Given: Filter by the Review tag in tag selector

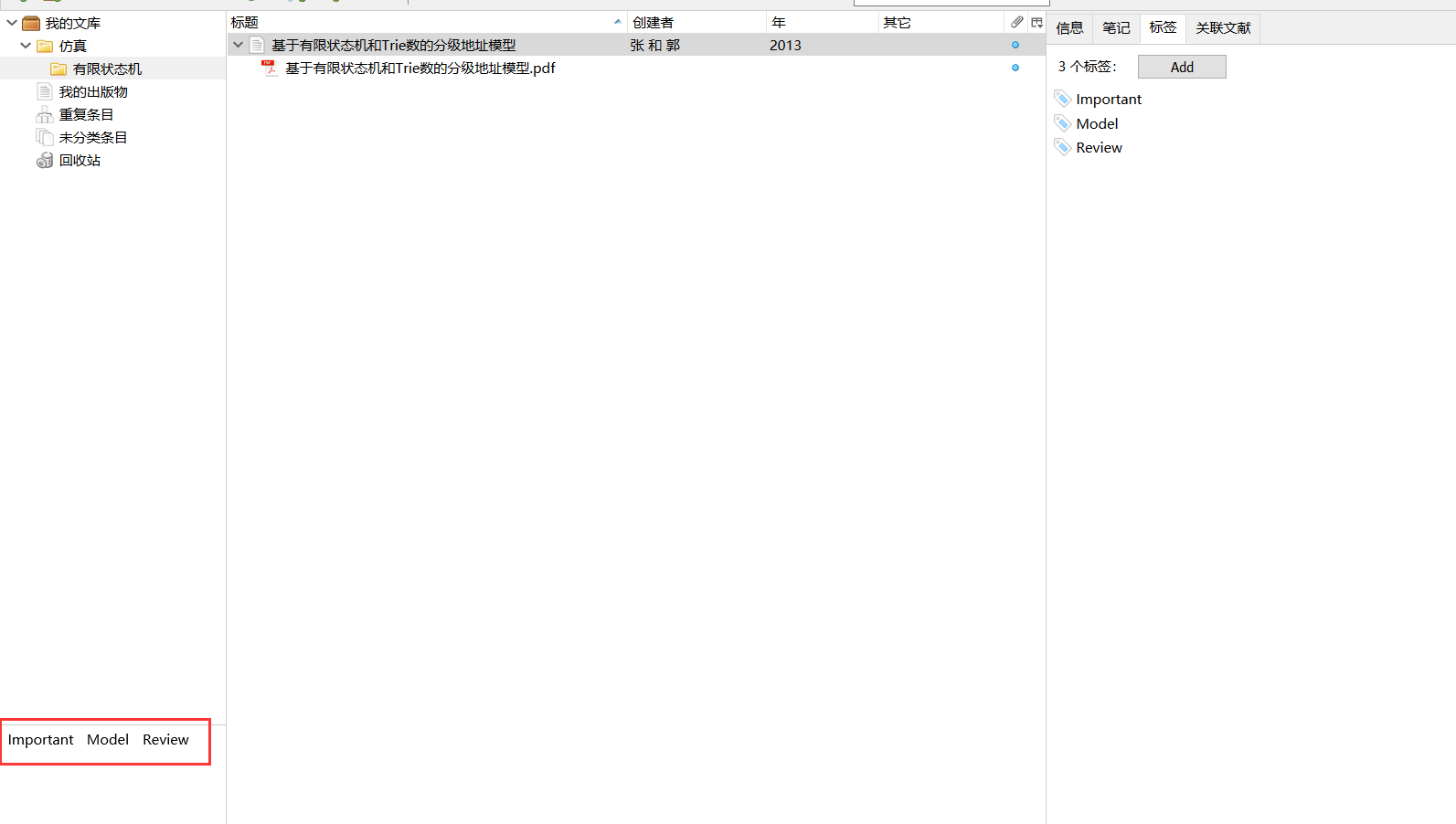Looking at the screenshot, I should (165, 740).
